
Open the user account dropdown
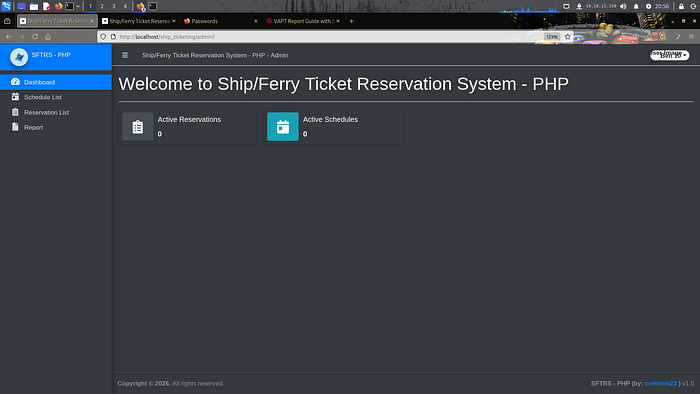pos(670,55)
